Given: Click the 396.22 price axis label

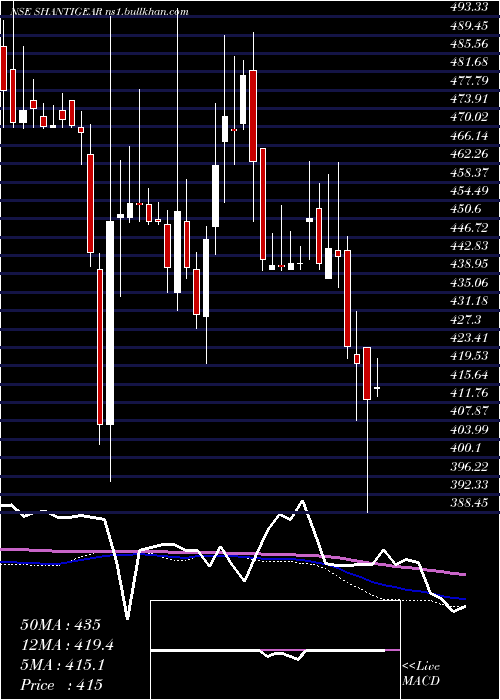Looking at the screenshot, I should click(468, 466).
